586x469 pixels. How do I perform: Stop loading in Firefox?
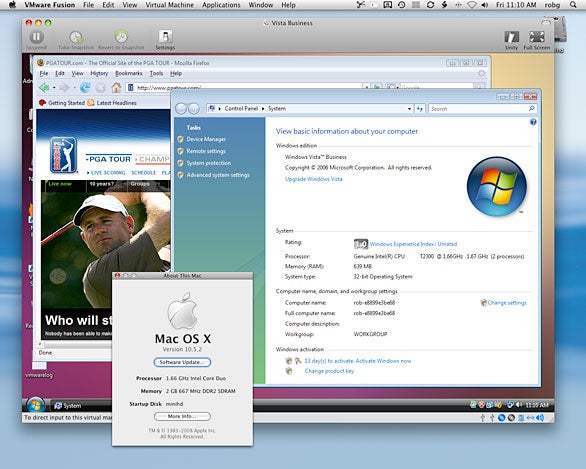tap(101, 87)
